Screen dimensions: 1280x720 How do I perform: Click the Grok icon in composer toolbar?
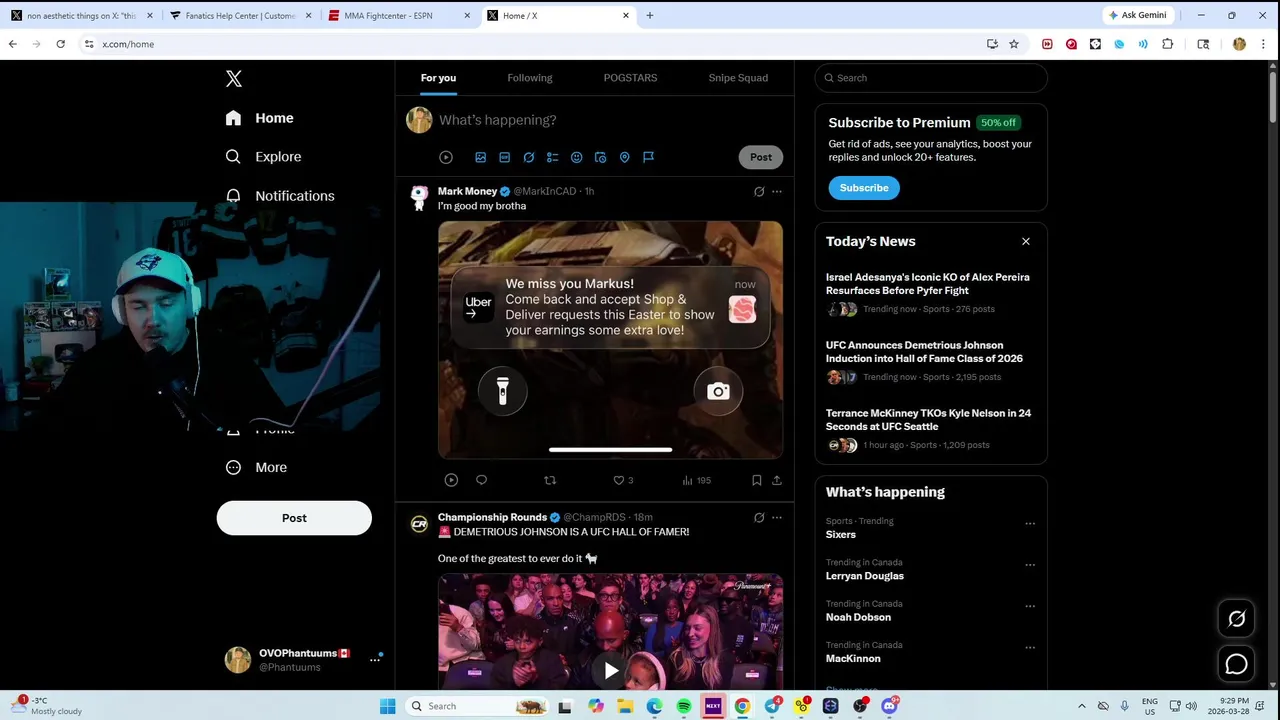(528, 157)
